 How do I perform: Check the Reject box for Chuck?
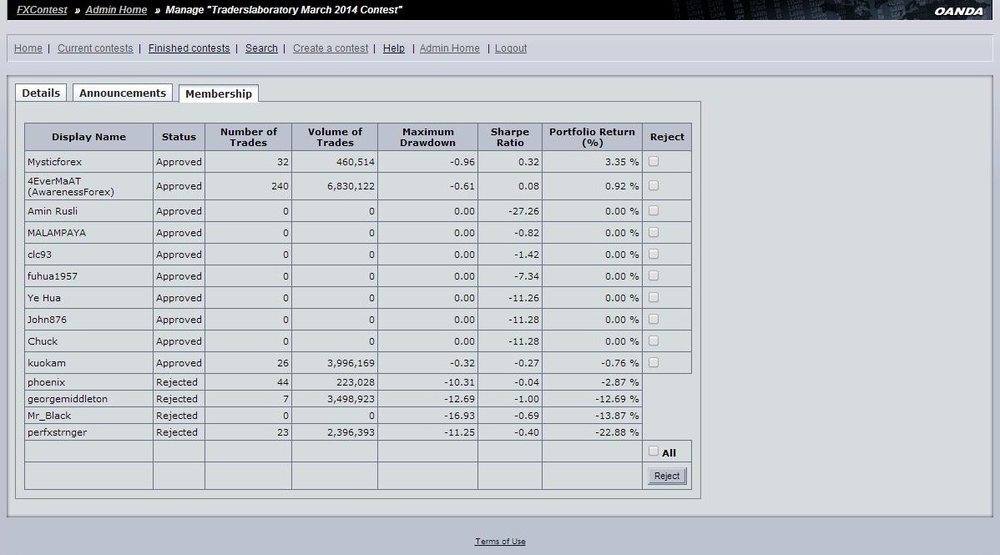pyautogui.click(x=654, y=341)
